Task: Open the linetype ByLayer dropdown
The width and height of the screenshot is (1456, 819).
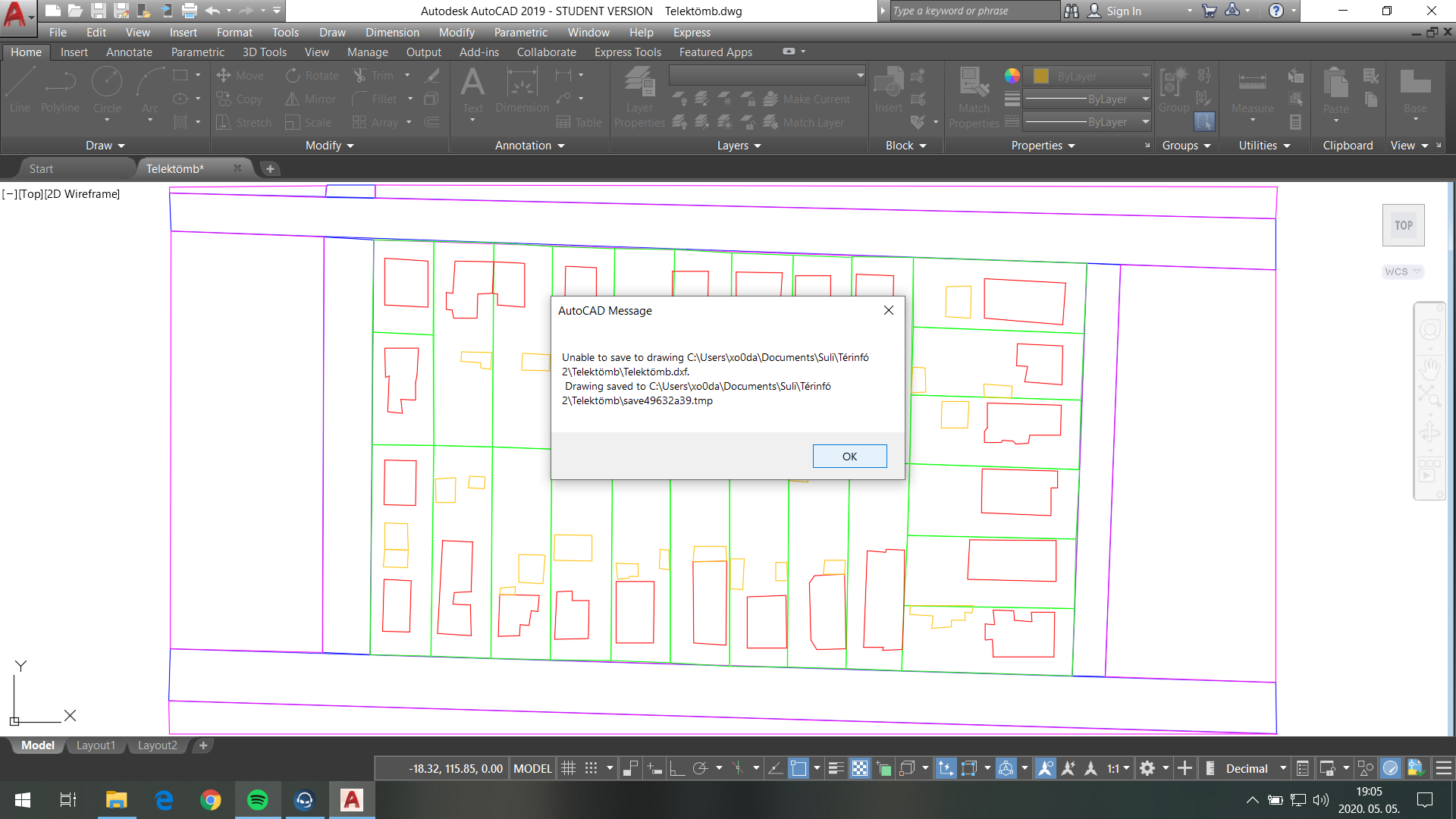Action: click(x=1087, y=121)
